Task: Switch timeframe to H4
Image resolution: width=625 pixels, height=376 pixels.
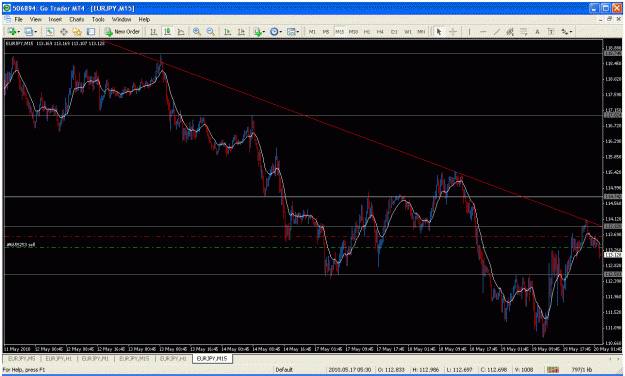Action: [x=380, y=31]
